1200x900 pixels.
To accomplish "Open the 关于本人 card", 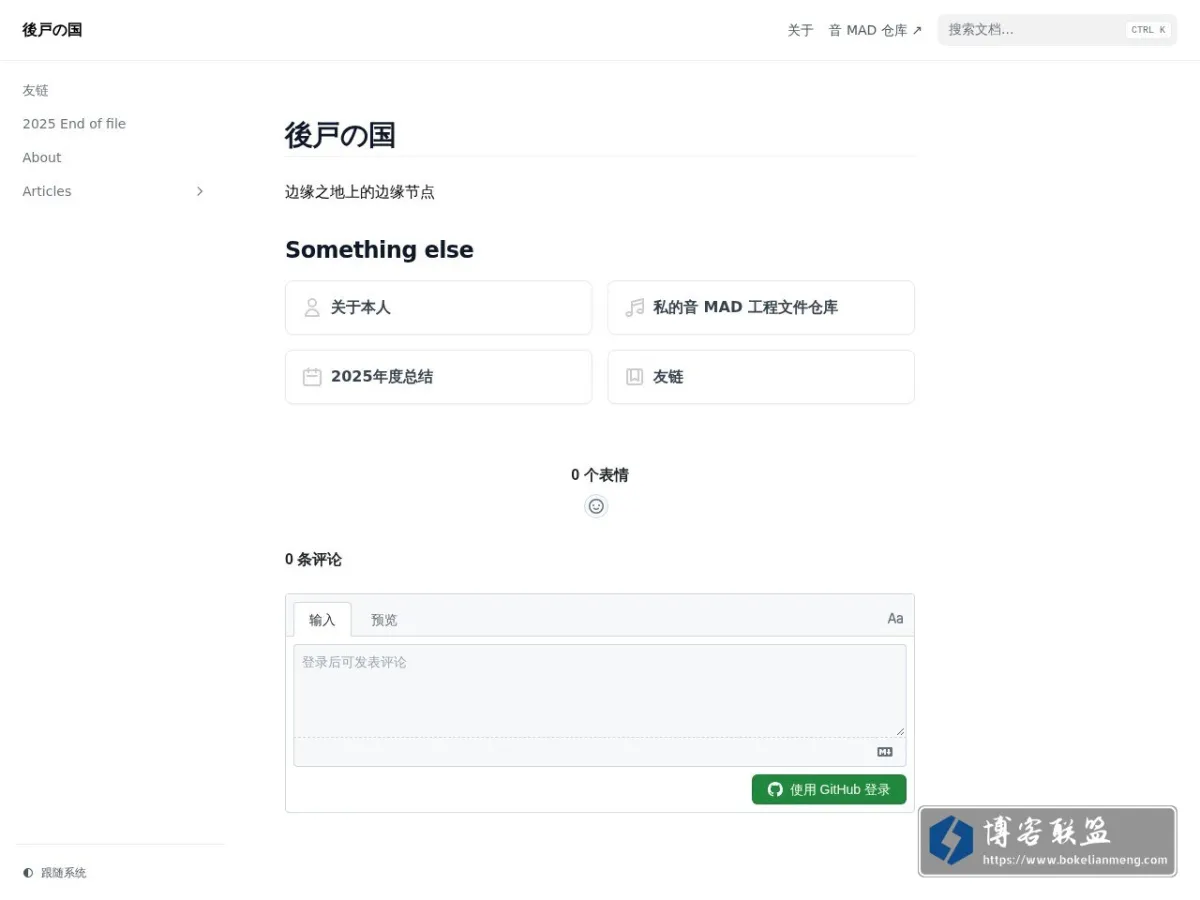I will [x=438, y=307].
